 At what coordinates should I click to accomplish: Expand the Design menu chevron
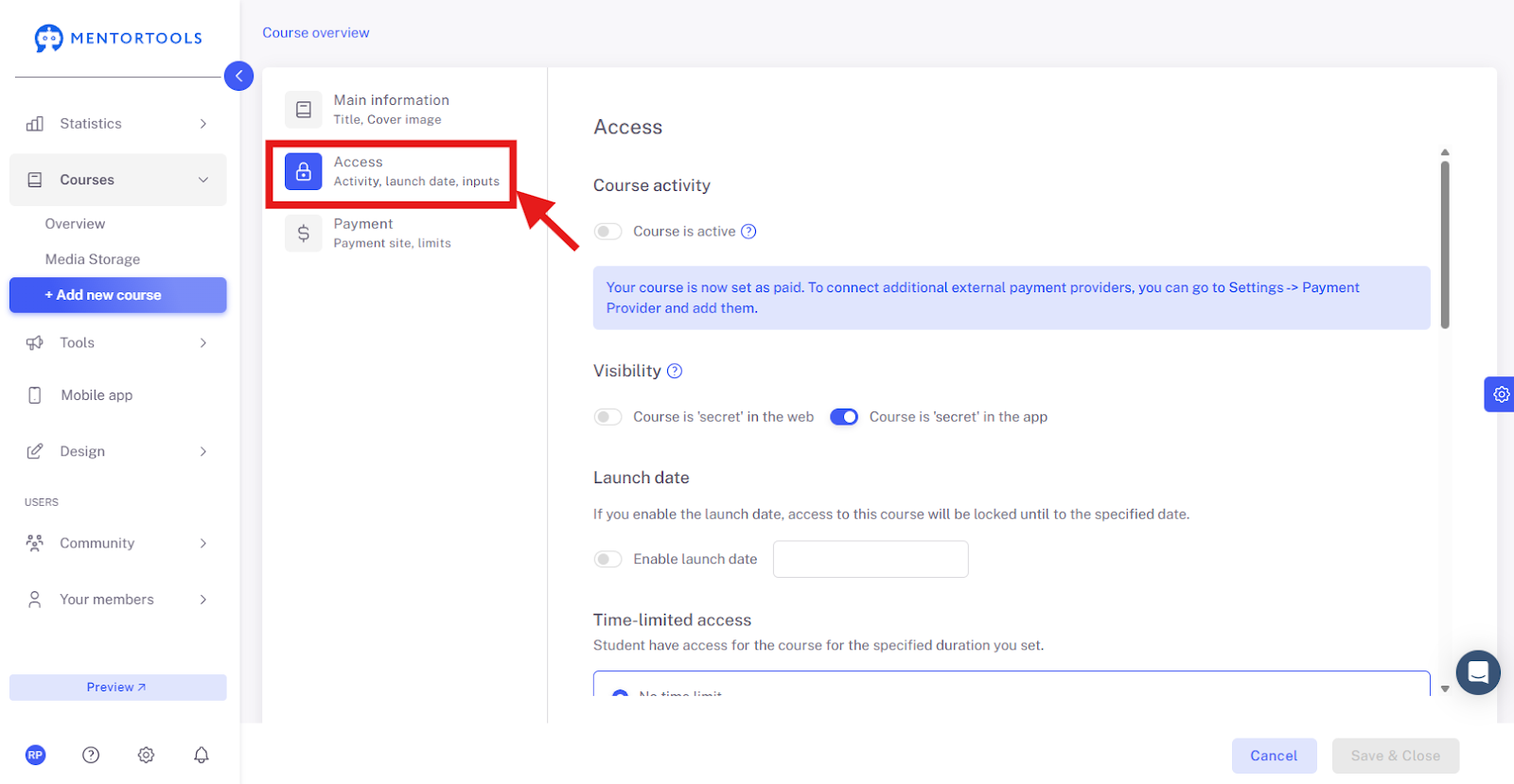(x=202, y=451)
